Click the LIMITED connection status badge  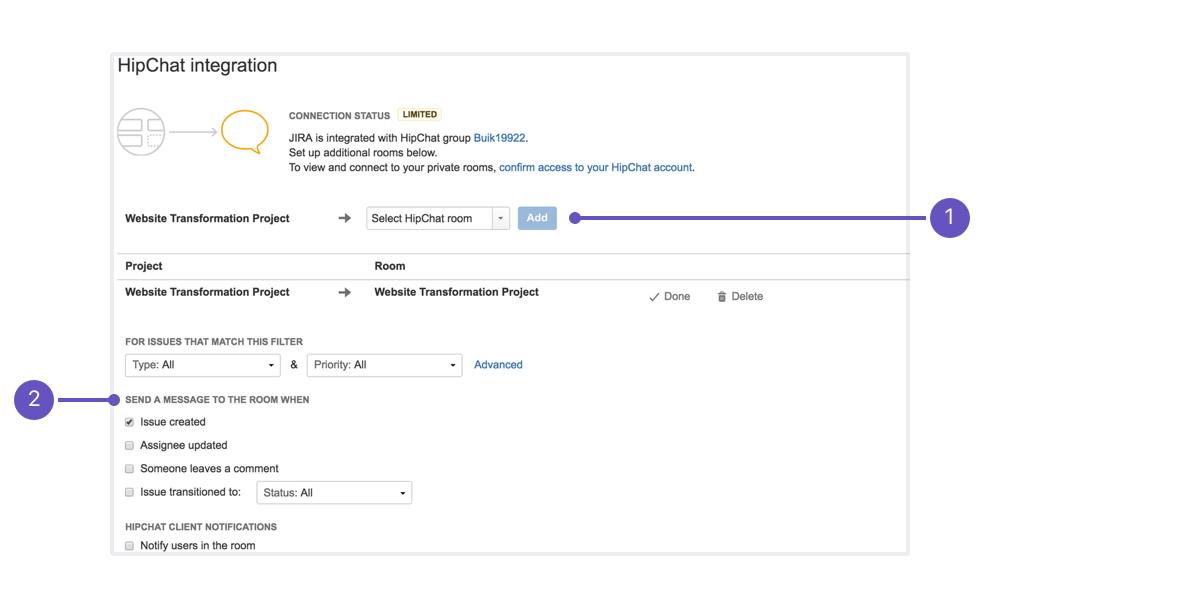pos(420,115)
